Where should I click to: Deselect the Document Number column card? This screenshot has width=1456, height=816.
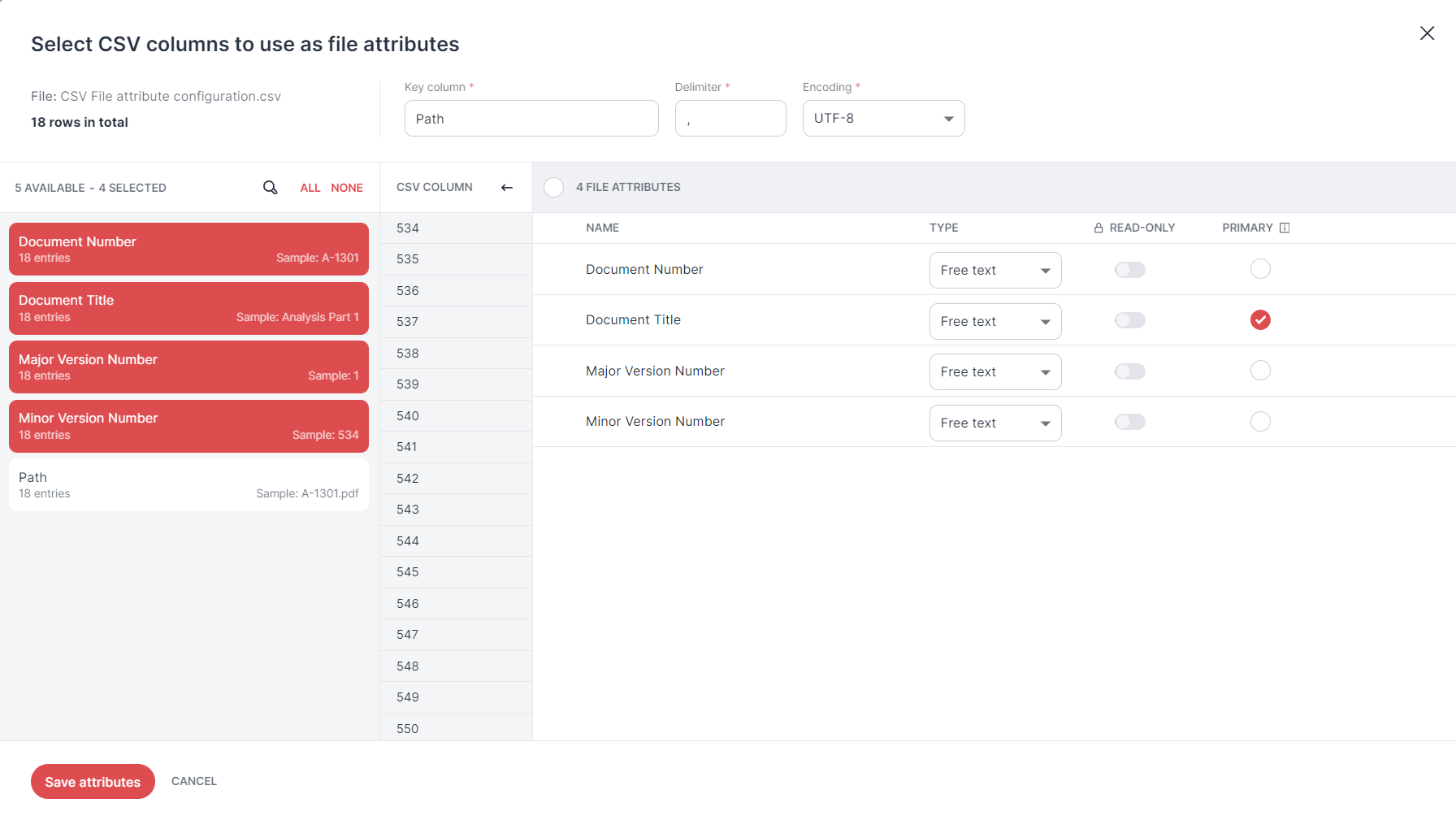pyautogui.click(x=188, y=249)
